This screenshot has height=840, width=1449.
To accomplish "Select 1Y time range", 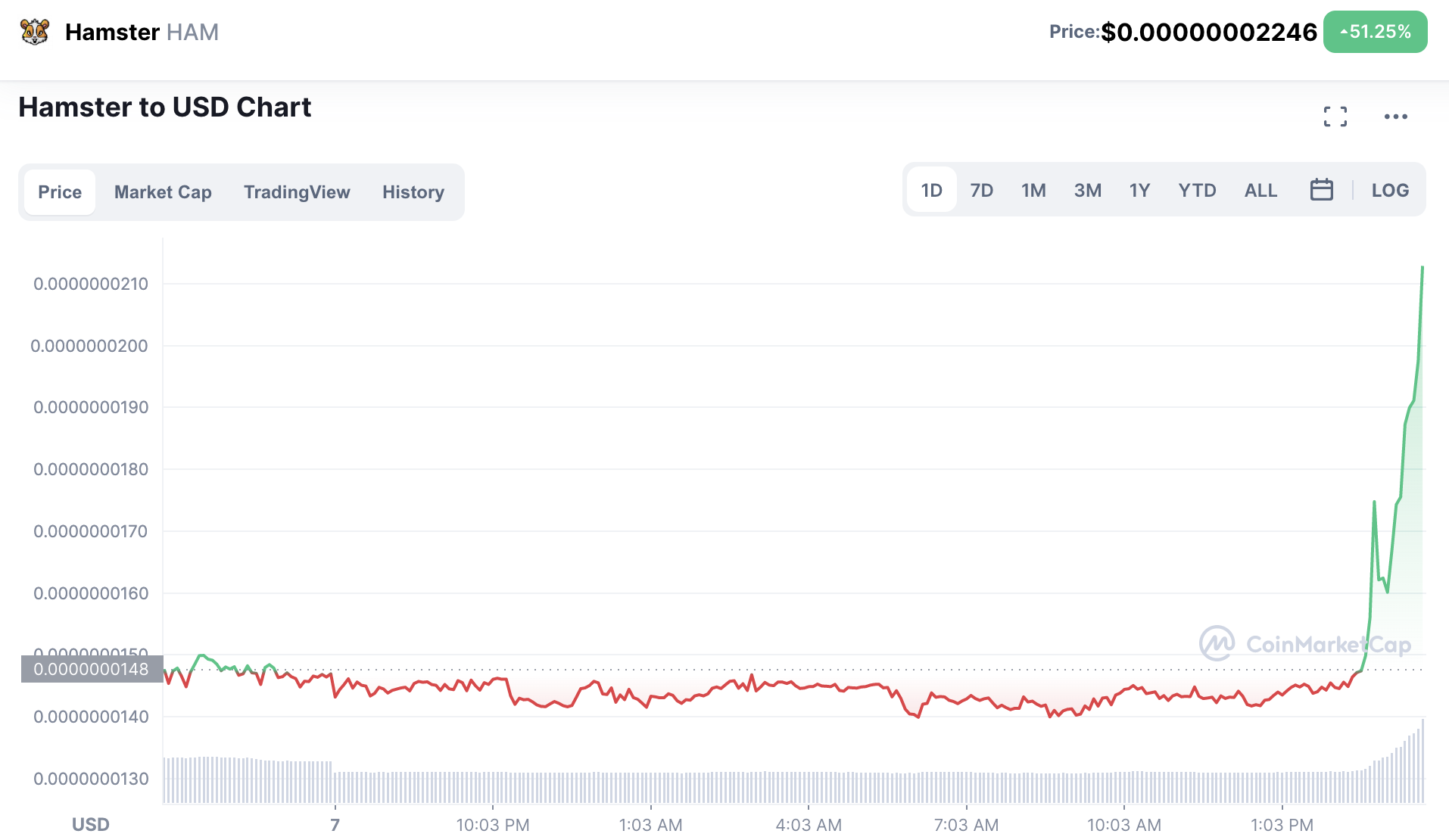I will (x=1140, y=191).
